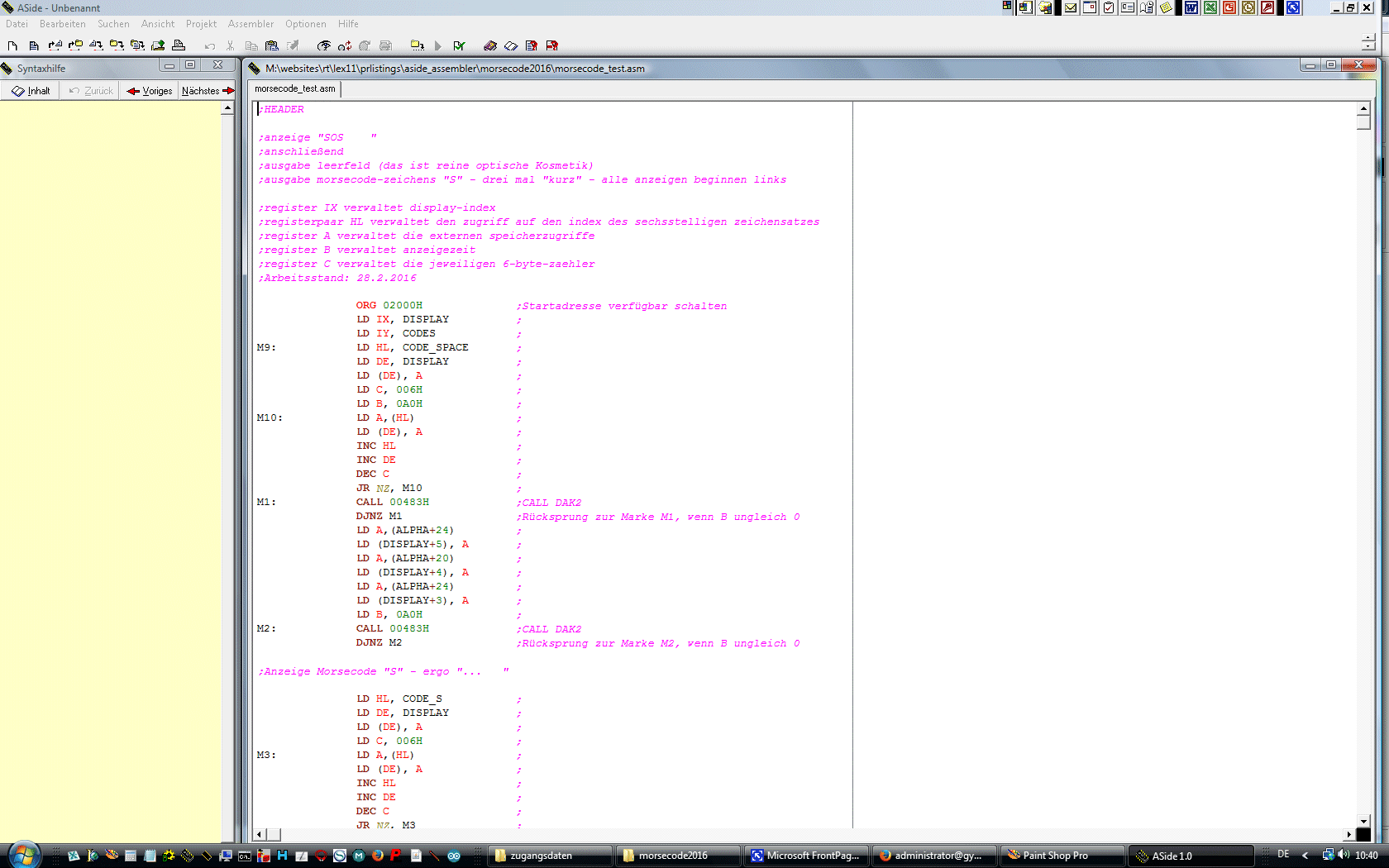Screen dimensions: 1389x868
Task: Click Syntaxhilfe panel scroll up arrow
Action: [x=227, y=108]
